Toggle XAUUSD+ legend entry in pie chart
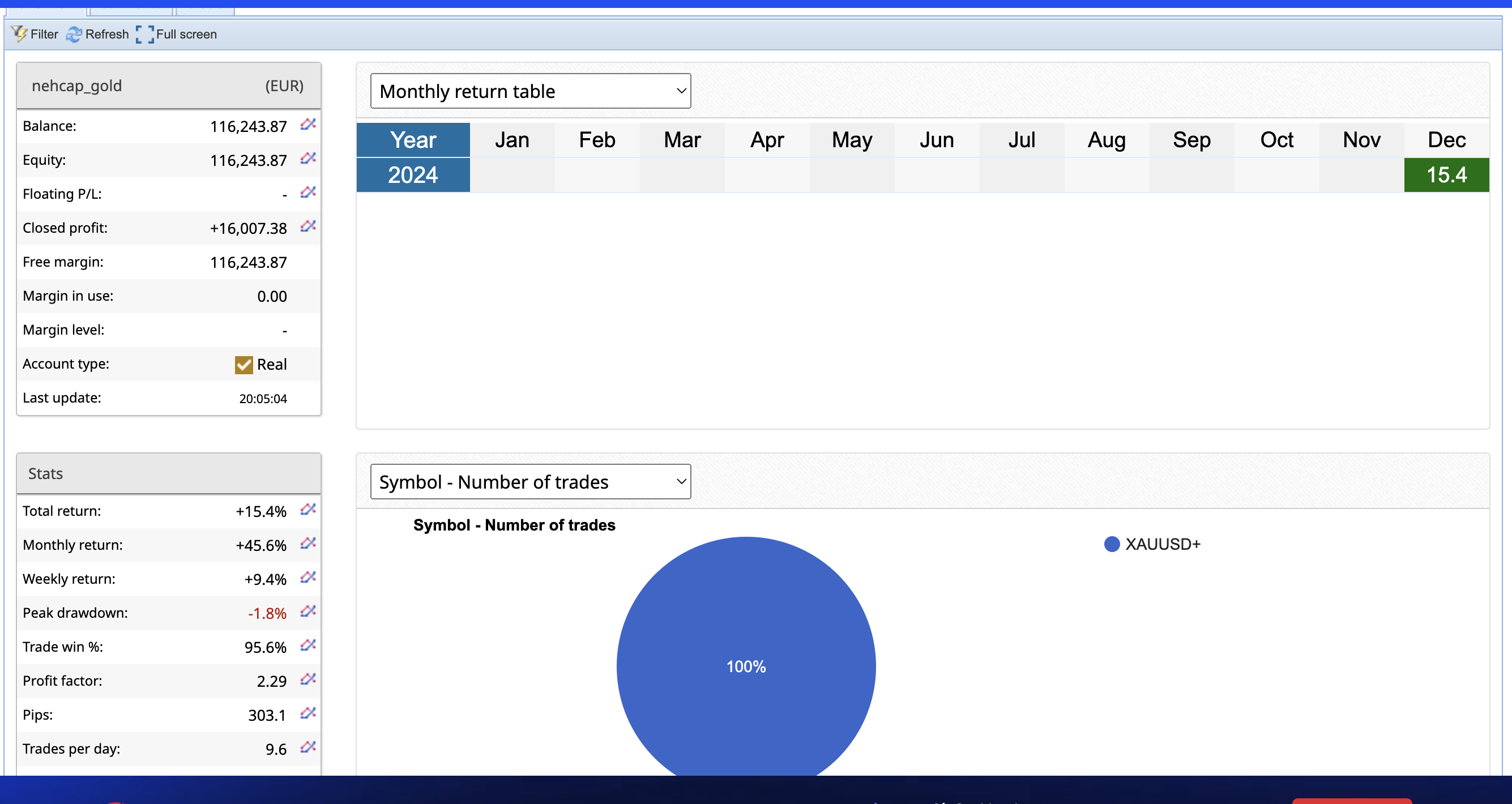1512x804 pixels. point(1153,545)
